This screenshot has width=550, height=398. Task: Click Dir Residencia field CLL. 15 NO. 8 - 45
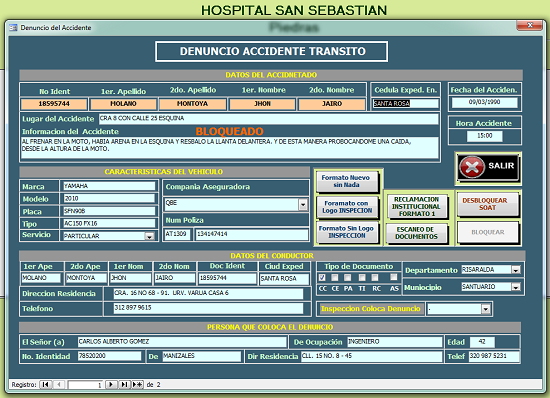click(x=371, y=356)
